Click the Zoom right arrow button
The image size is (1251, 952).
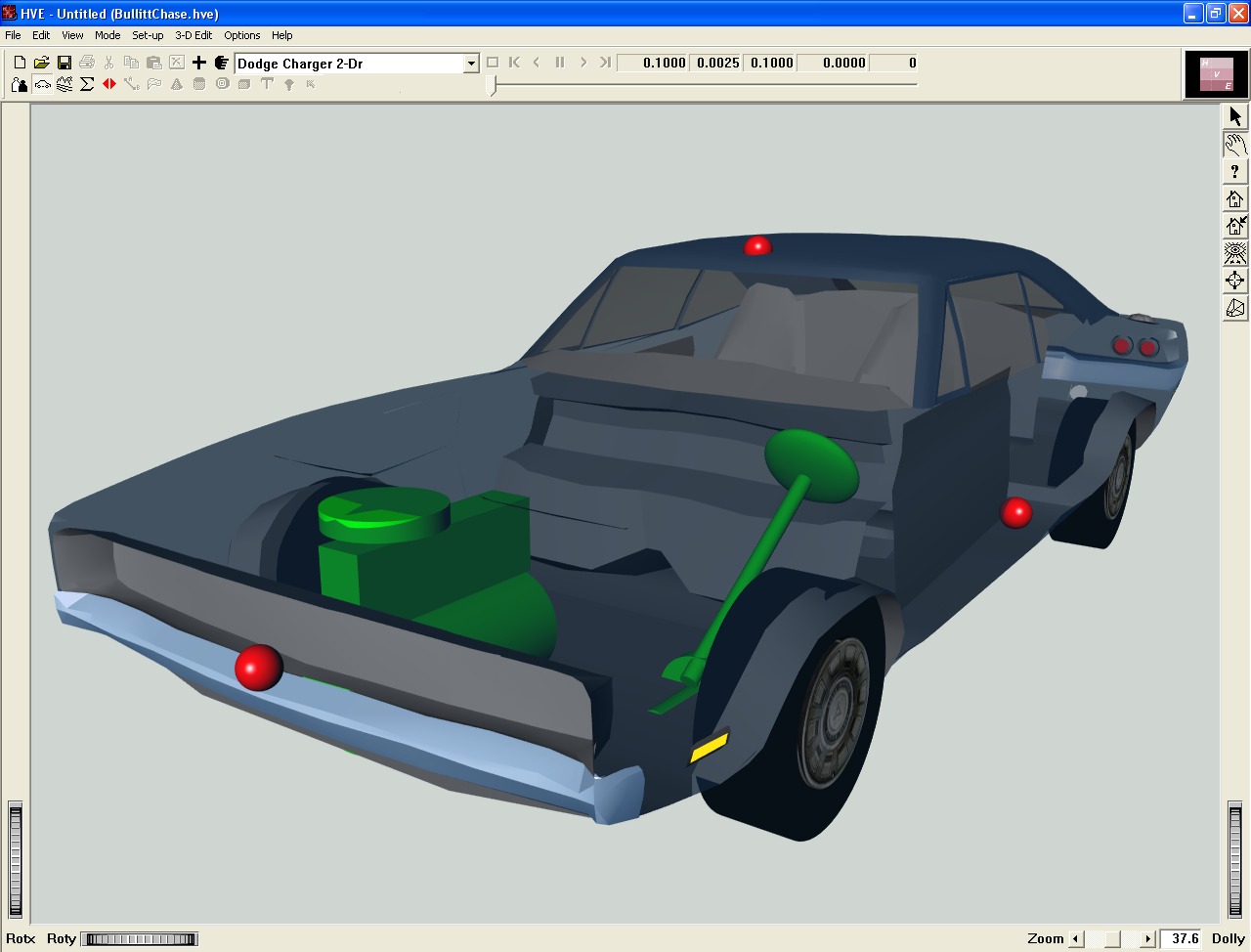click(x=1148, y=939)
